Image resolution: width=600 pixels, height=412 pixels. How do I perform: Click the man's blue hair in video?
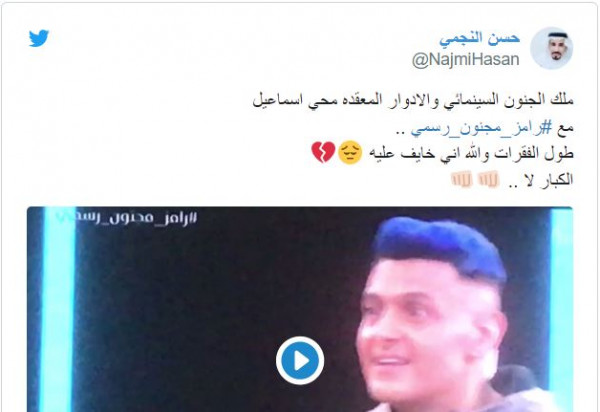[440, 247]
